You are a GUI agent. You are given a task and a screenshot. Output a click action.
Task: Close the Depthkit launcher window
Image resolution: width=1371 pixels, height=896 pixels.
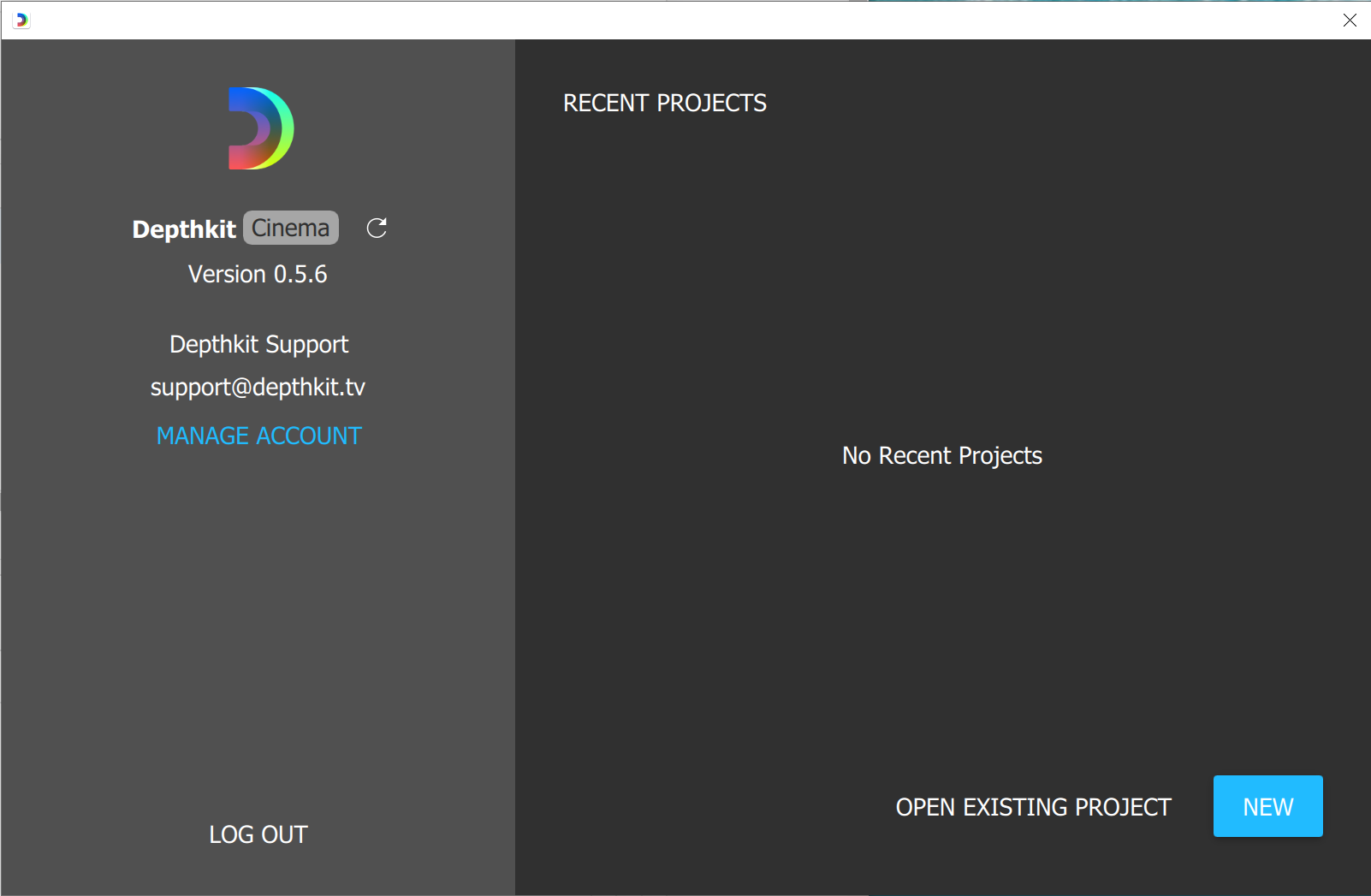click(x=1350, y=20)
